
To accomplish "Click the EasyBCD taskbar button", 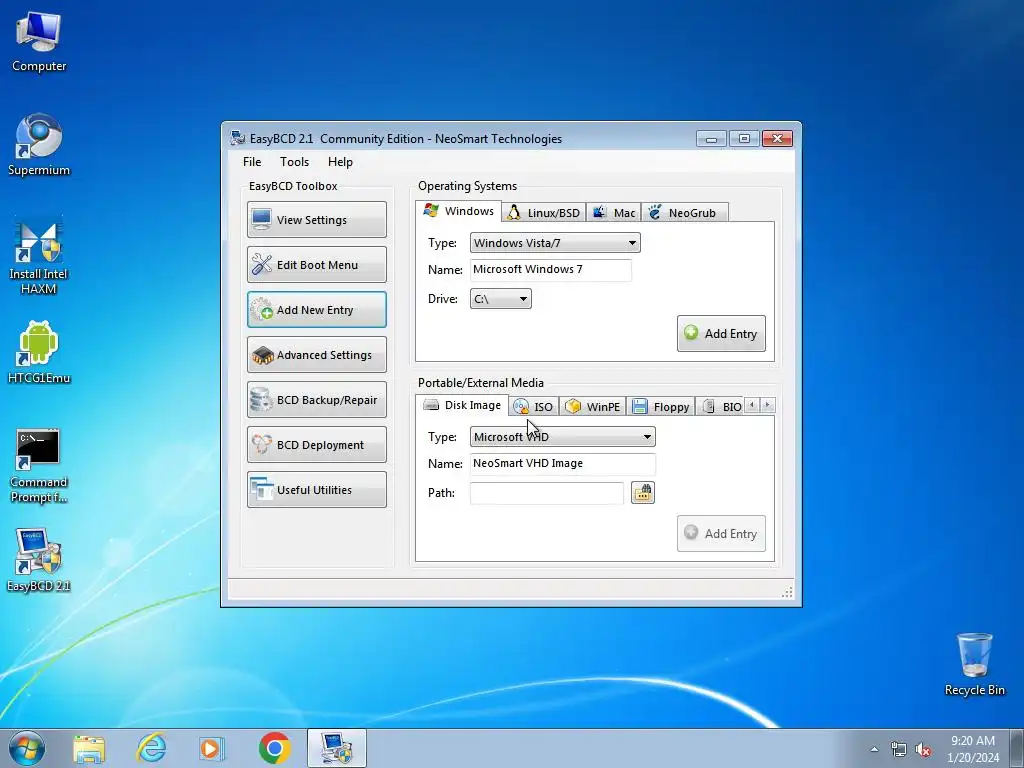I will [x=336, y=748].
